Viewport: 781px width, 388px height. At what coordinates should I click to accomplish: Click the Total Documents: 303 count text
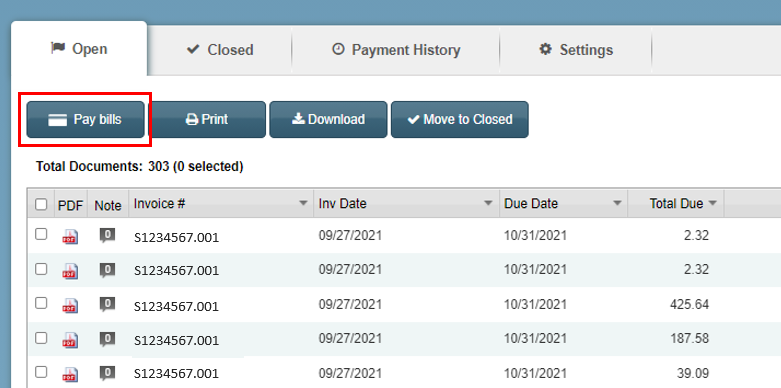coord(139,166)
